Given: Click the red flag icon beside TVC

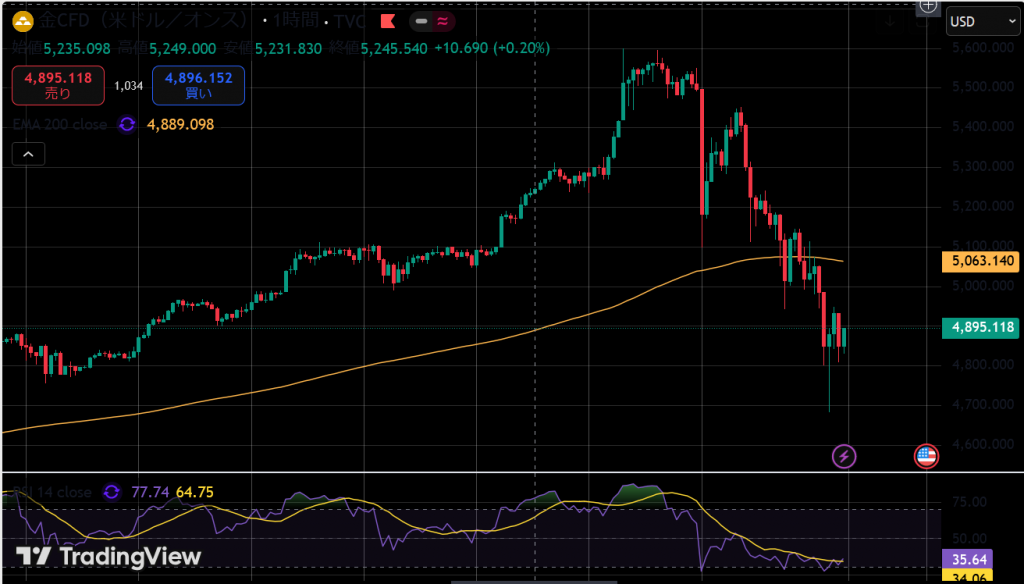Looking at the screenshot, I should click(x=386, y=21).
